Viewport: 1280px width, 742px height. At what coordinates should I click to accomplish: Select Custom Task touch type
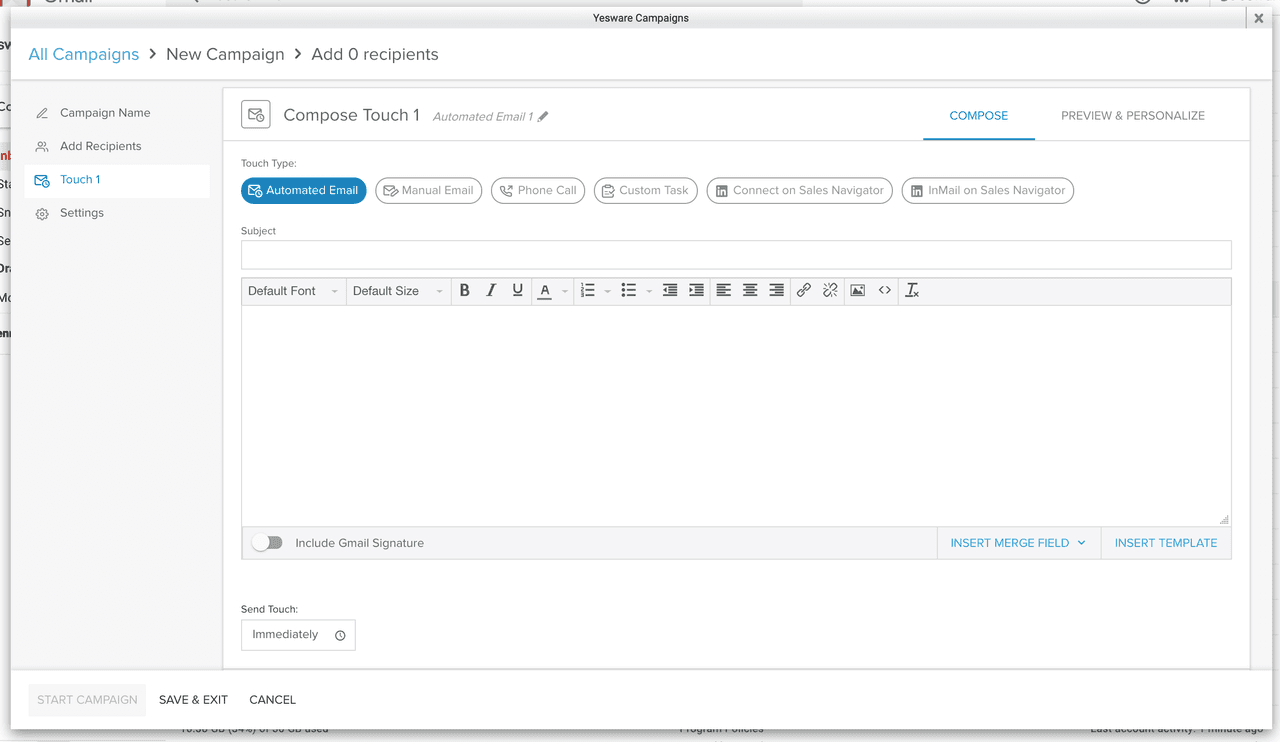coord(645,190)
